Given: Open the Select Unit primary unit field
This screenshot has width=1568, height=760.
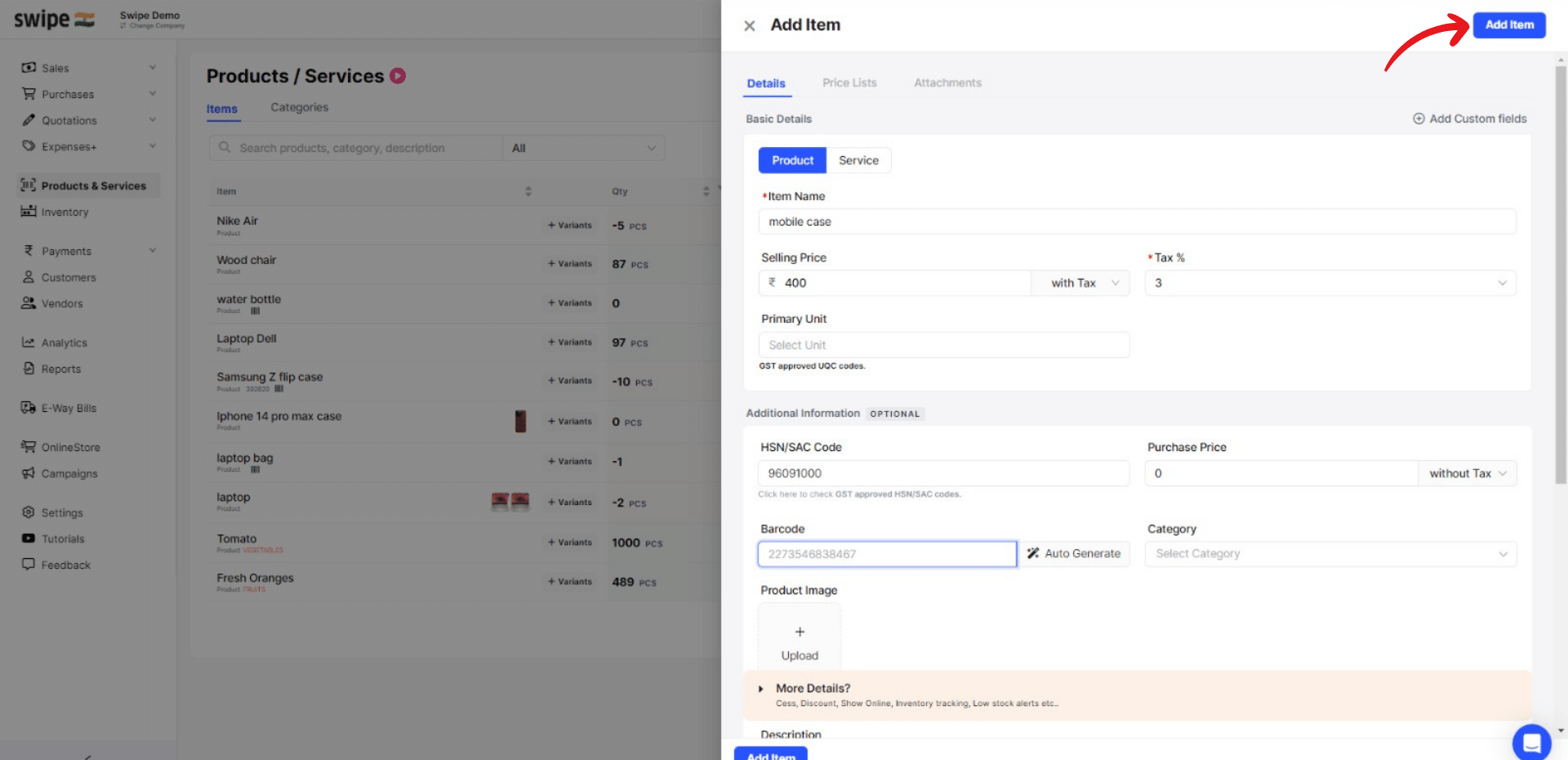Looking at the screenshot, I should pyautogui.click(x=944, y=345).
